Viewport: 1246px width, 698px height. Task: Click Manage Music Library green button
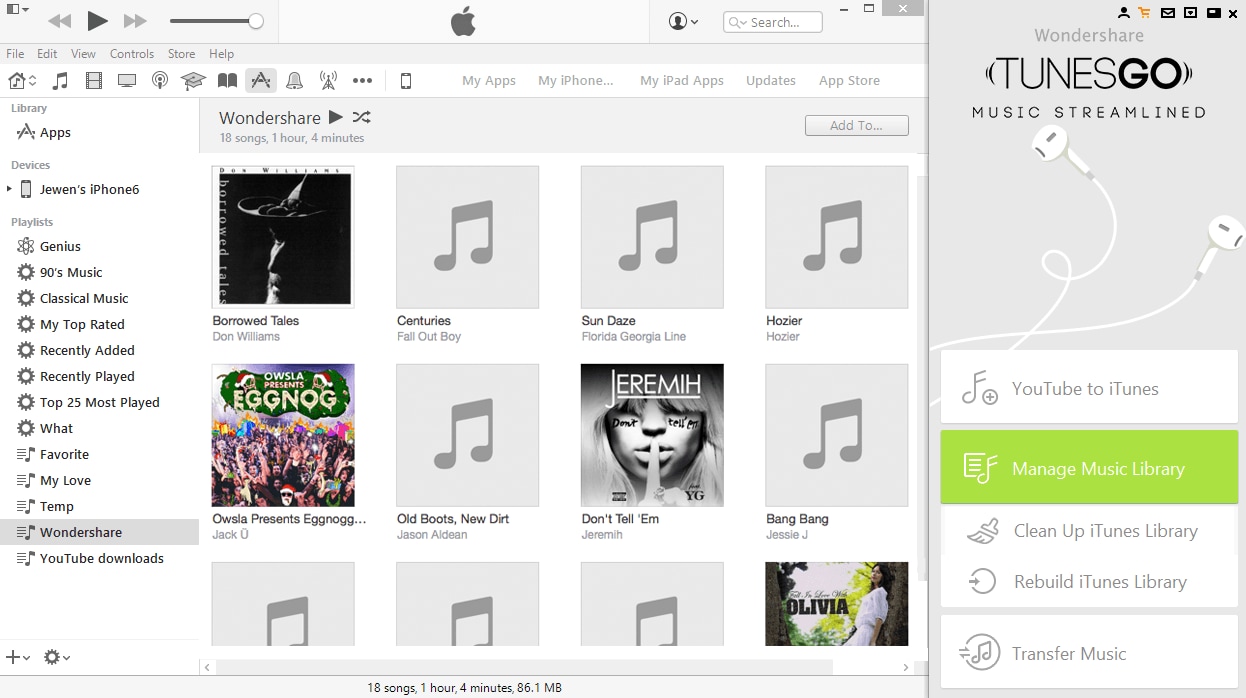[x=1089, y=467]
